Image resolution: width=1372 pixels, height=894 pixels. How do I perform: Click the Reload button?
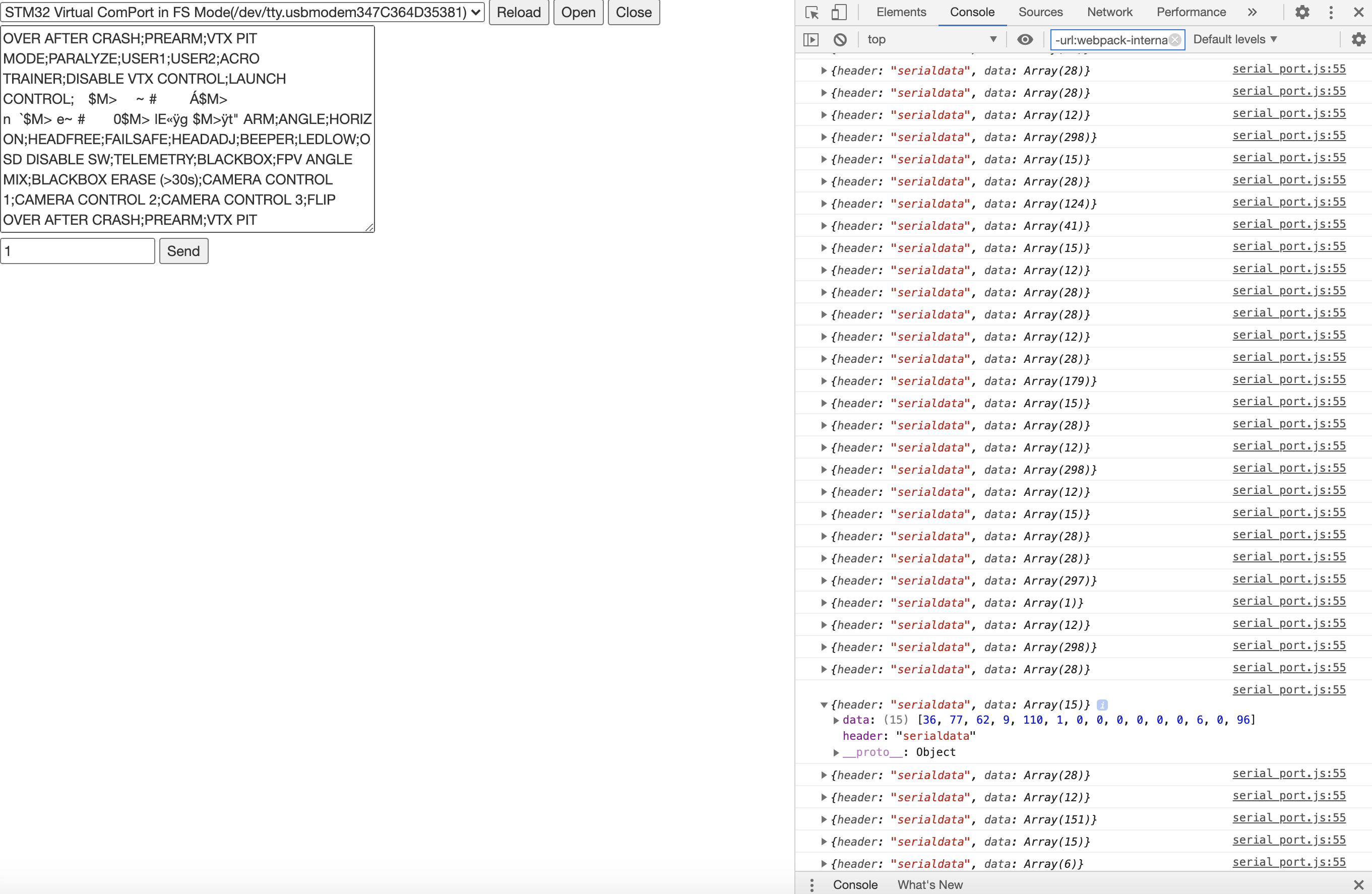(x=518, y=12)
